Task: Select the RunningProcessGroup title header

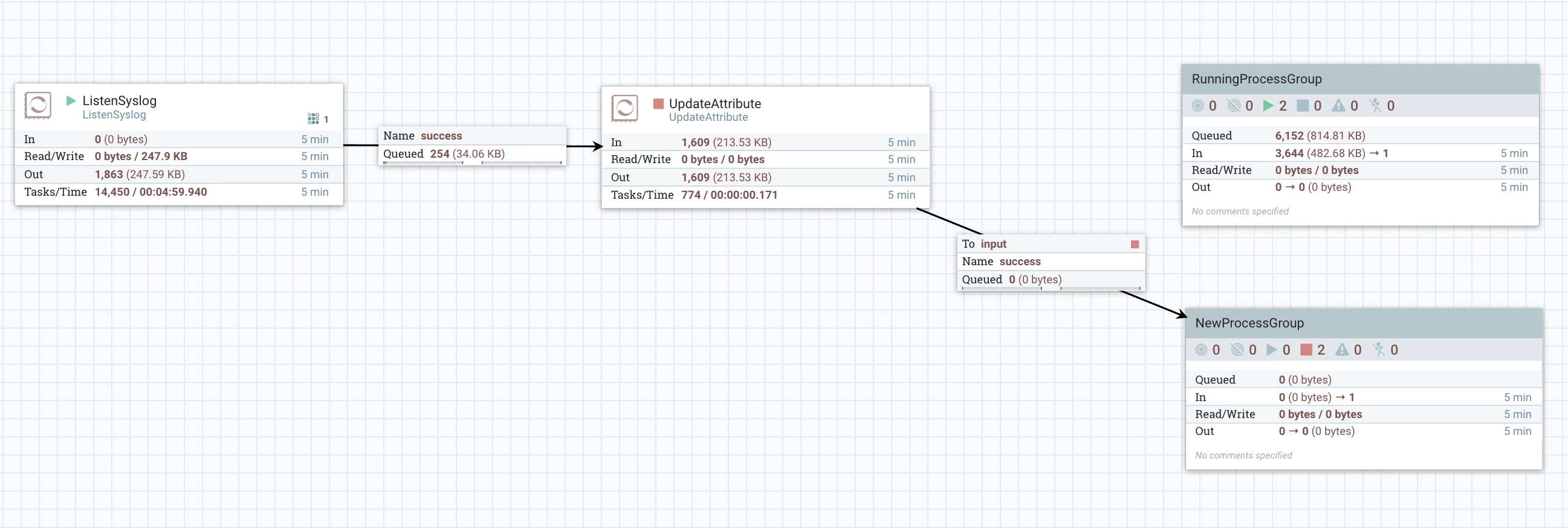Action: coord(1361,79)
